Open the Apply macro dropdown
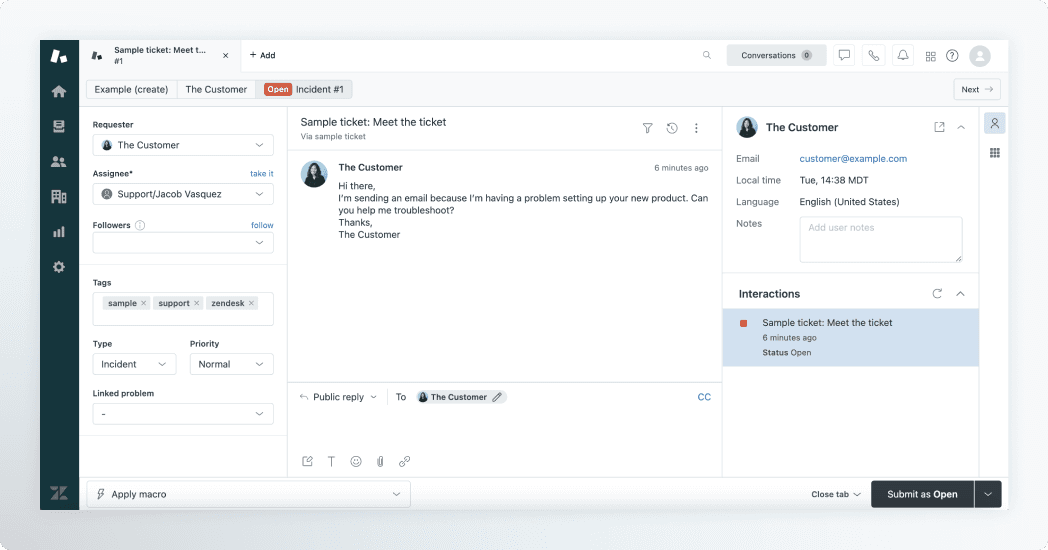 click(x=249, y=494)
